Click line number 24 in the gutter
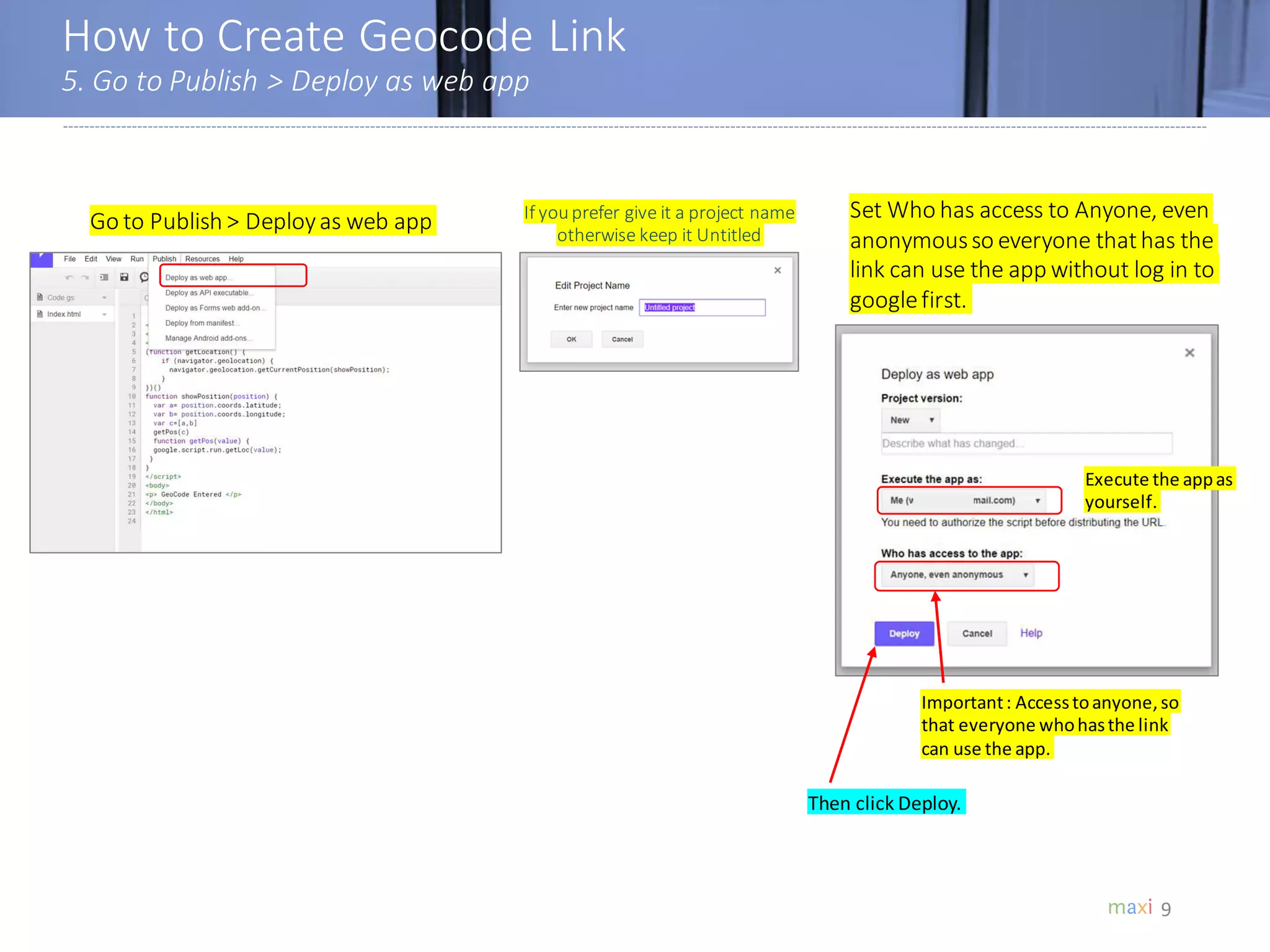The image size is (1270, 952). pyautogui.click(x=131, y=521)
